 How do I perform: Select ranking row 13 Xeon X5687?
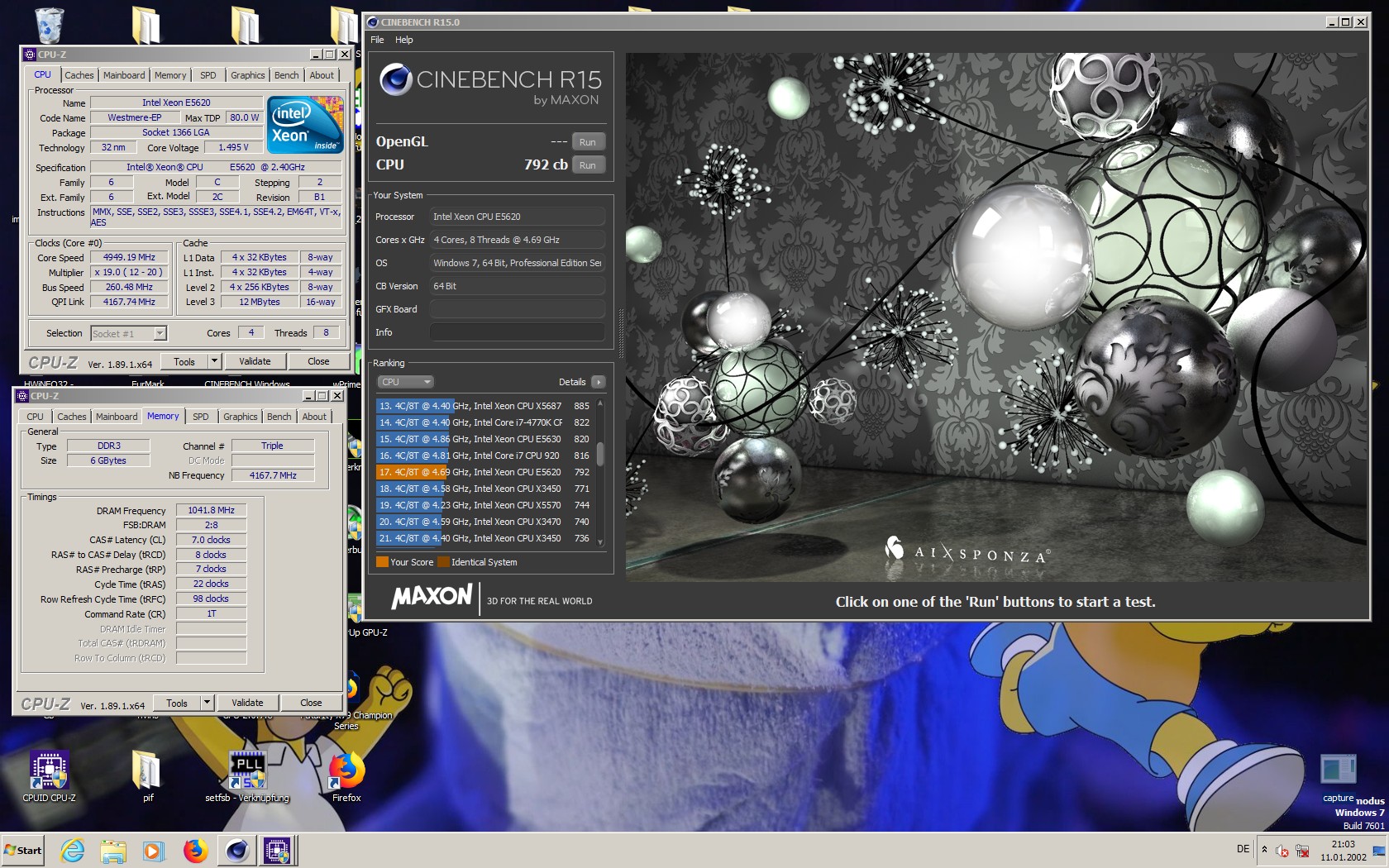[x=484, y=406]
